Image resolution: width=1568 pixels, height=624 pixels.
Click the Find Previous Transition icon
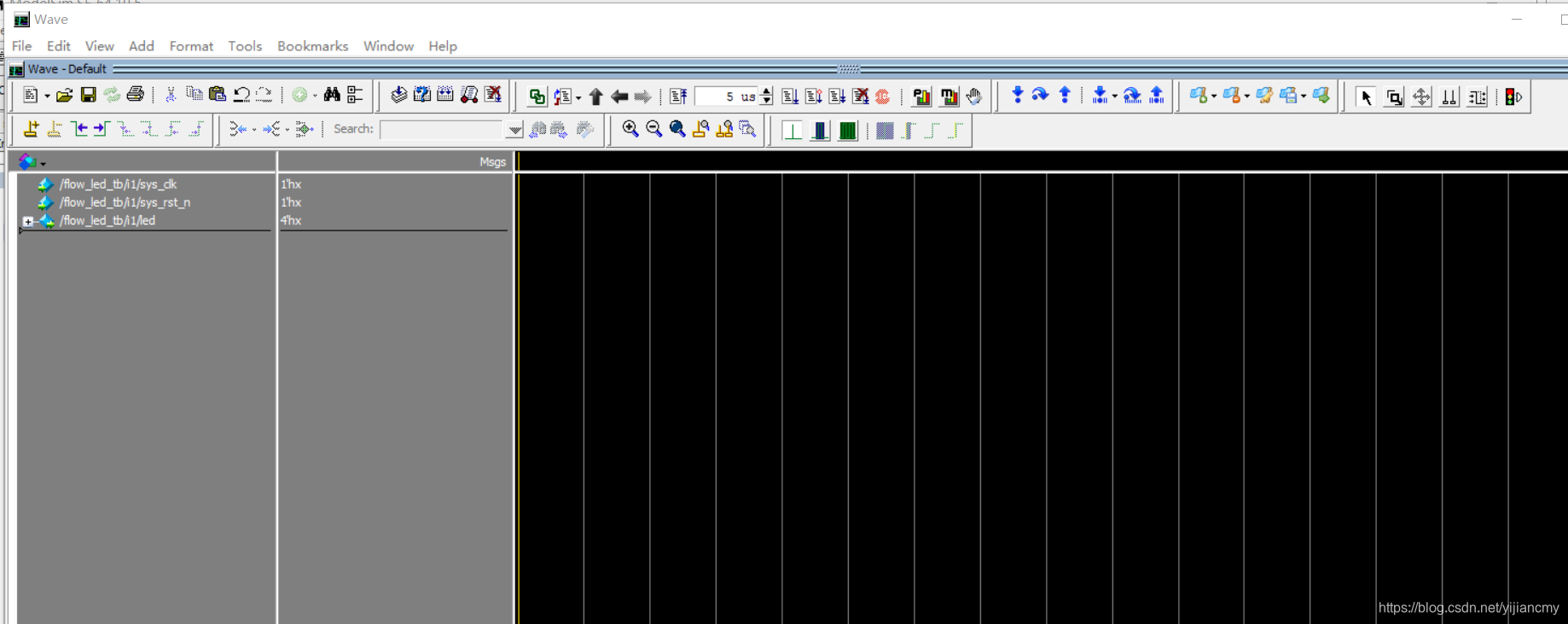pos(79,129)
